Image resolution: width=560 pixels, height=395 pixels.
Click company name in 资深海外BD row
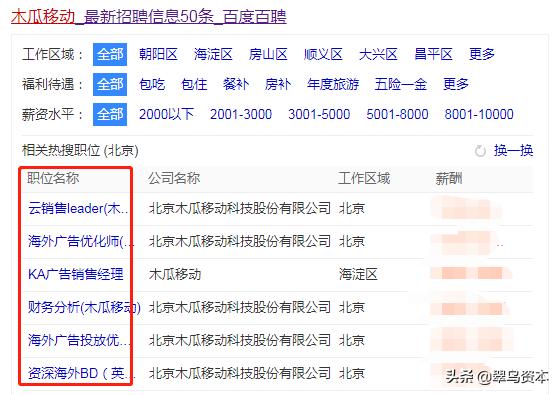tap(240, 373)
